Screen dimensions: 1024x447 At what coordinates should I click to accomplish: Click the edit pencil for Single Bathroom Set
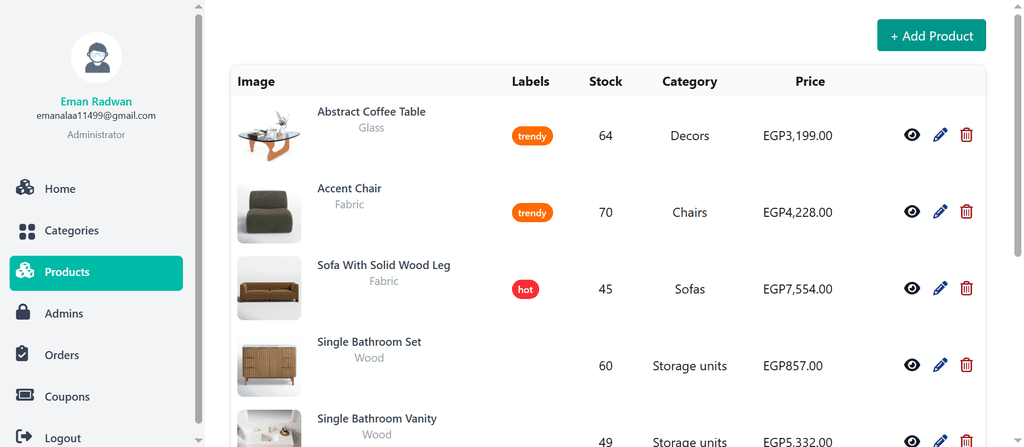pos(940,365)
